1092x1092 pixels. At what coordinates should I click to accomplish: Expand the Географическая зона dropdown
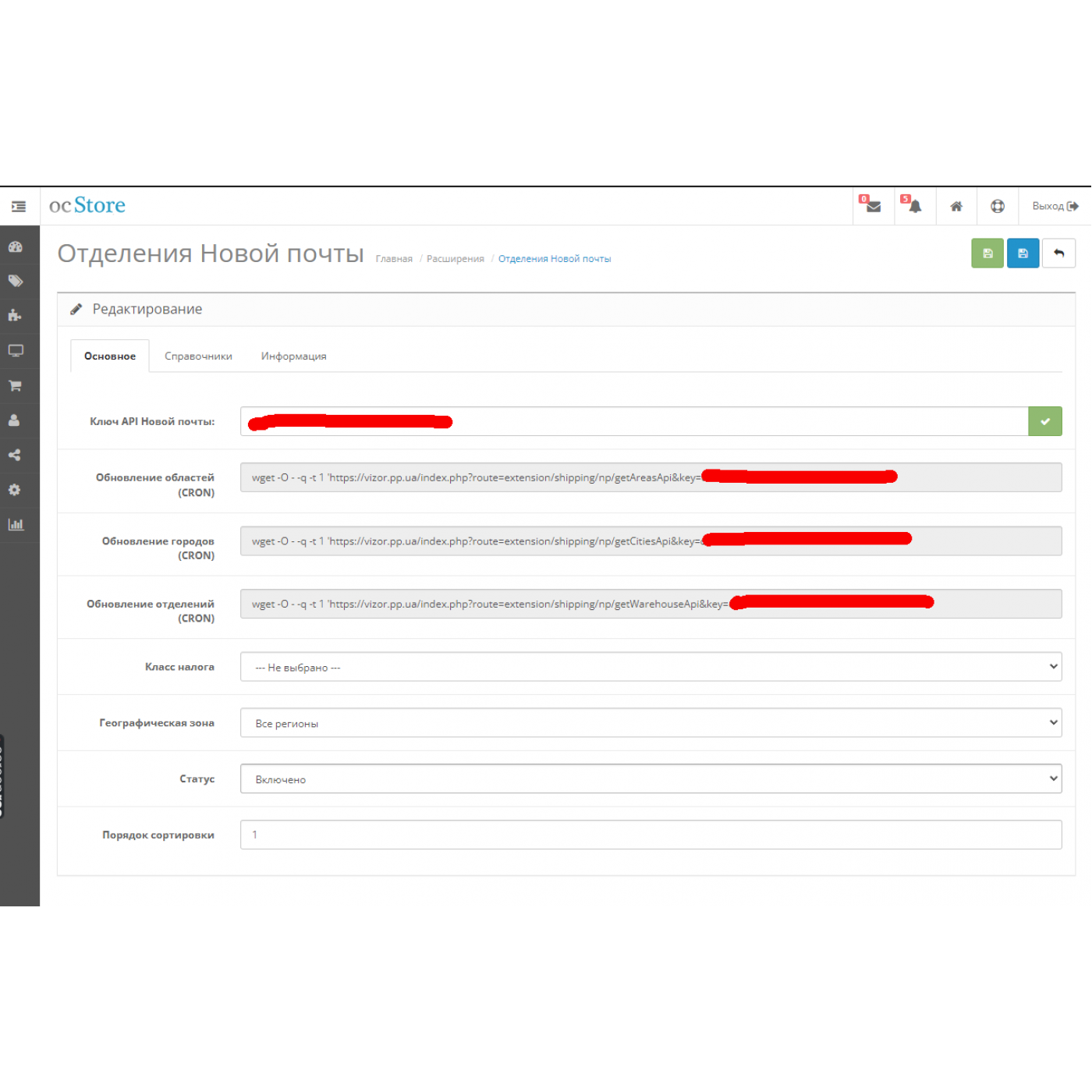pos(651,723)
